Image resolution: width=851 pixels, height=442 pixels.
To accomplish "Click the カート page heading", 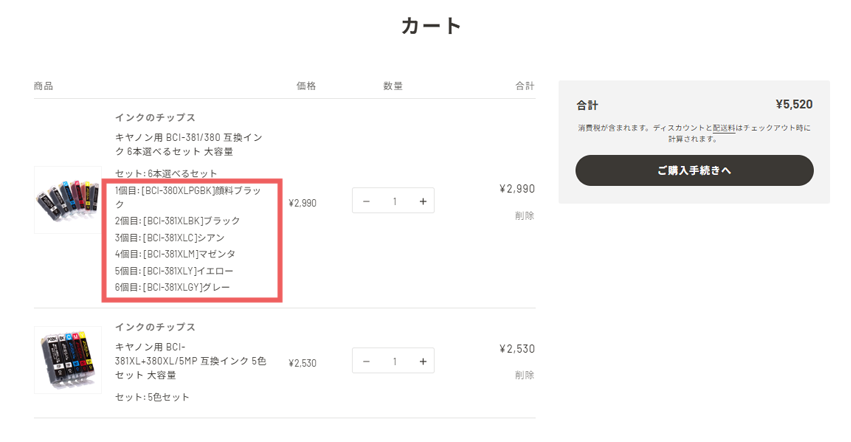I will click(x=431, y=26).
